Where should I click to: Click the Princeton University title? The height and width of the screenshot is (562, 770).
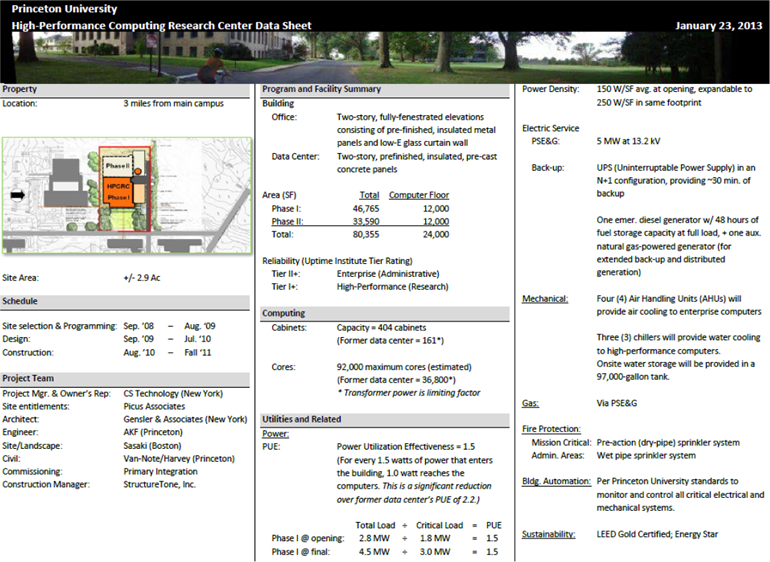[57, 9]
